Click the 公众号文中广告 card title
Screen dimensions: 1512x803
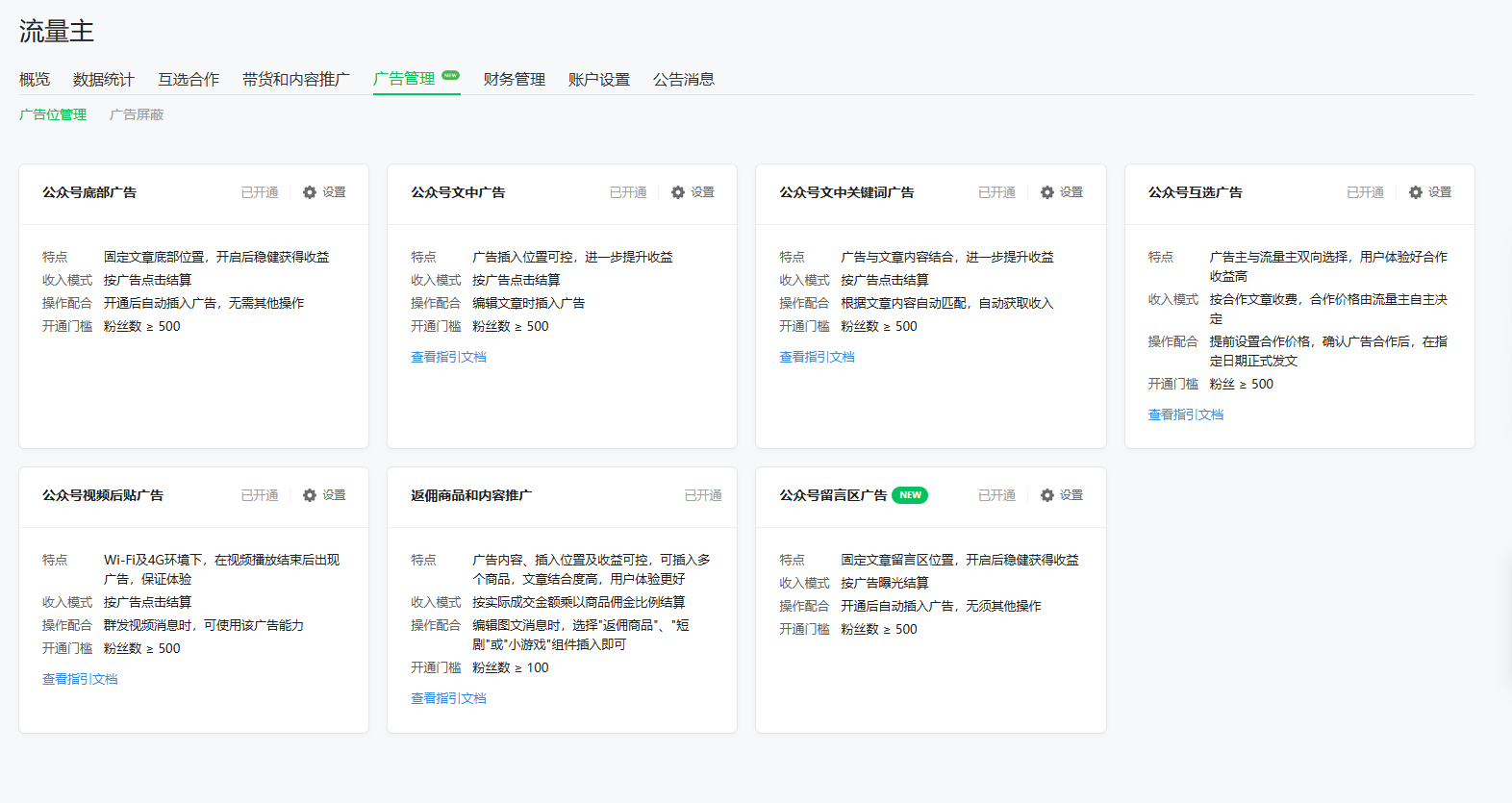point(458,192)
